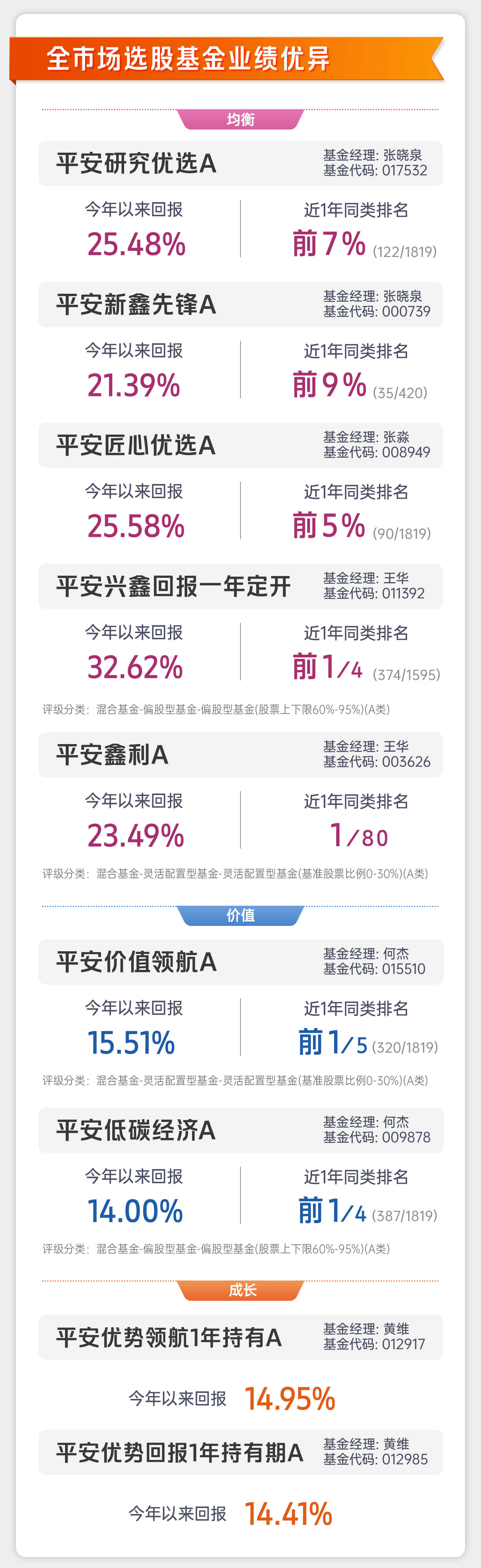Open 平安兴鑫回报一年定开 fund header
The width and height of the screenshot is (481, 1568).
(240, 586)
